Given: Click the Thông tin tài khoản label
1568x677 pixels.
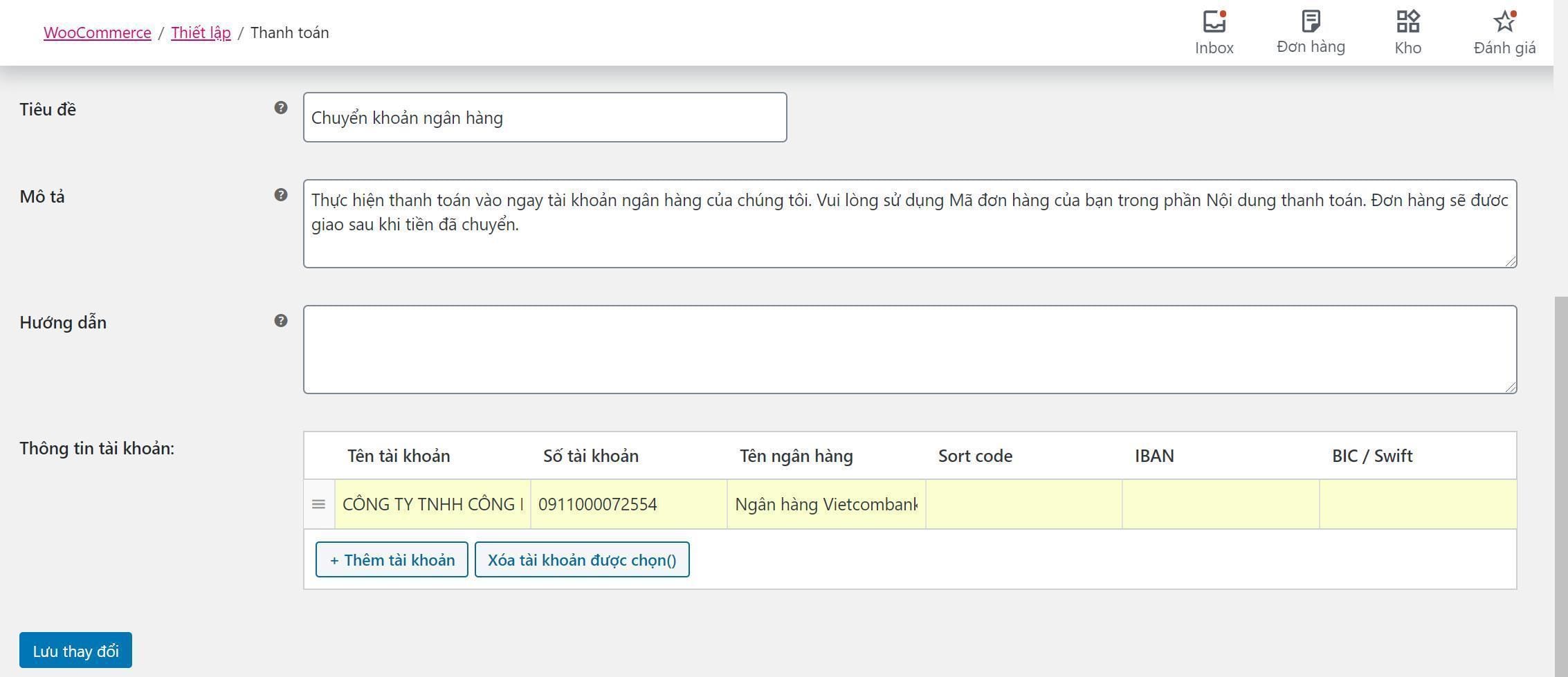Looking at the screenshot, I should point(97,448).
